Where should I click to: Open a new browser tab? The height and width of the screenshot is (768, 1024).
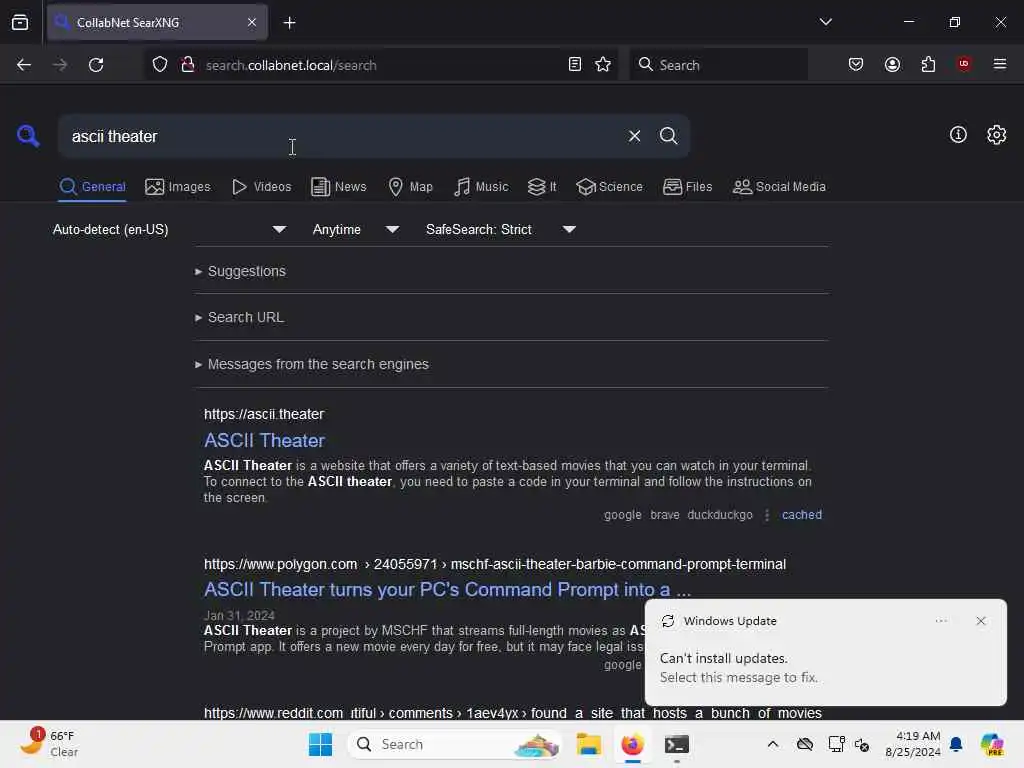coord(289,23)
